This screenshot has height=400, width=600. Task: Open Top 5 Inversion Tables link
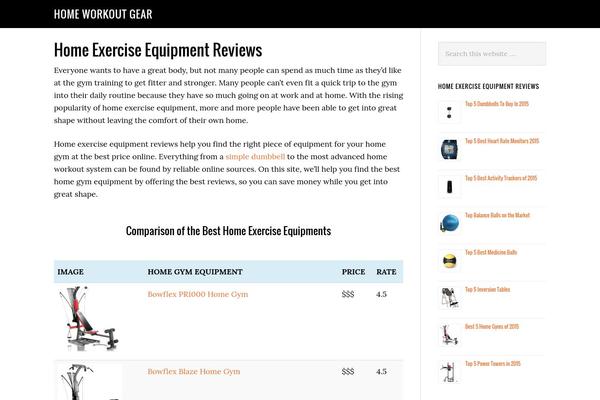tap(488, 289)
